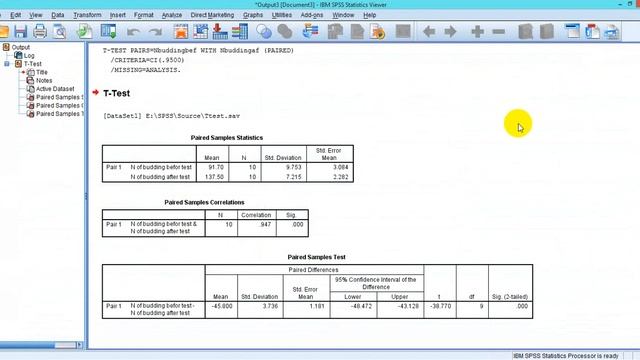Screen dimensions: 640x360
Task: Click the Promote left arrow icon
Action: point(429,31)
